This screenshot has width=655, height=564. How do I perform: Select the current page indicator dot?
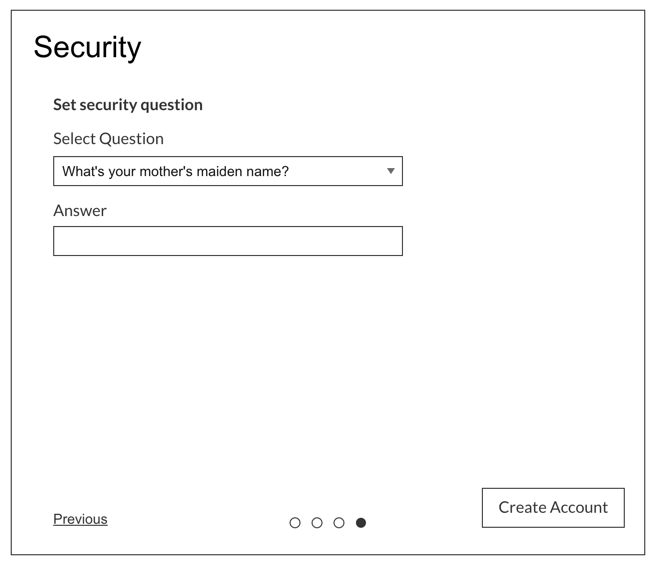pyautogui.click(x=361, y=523)
